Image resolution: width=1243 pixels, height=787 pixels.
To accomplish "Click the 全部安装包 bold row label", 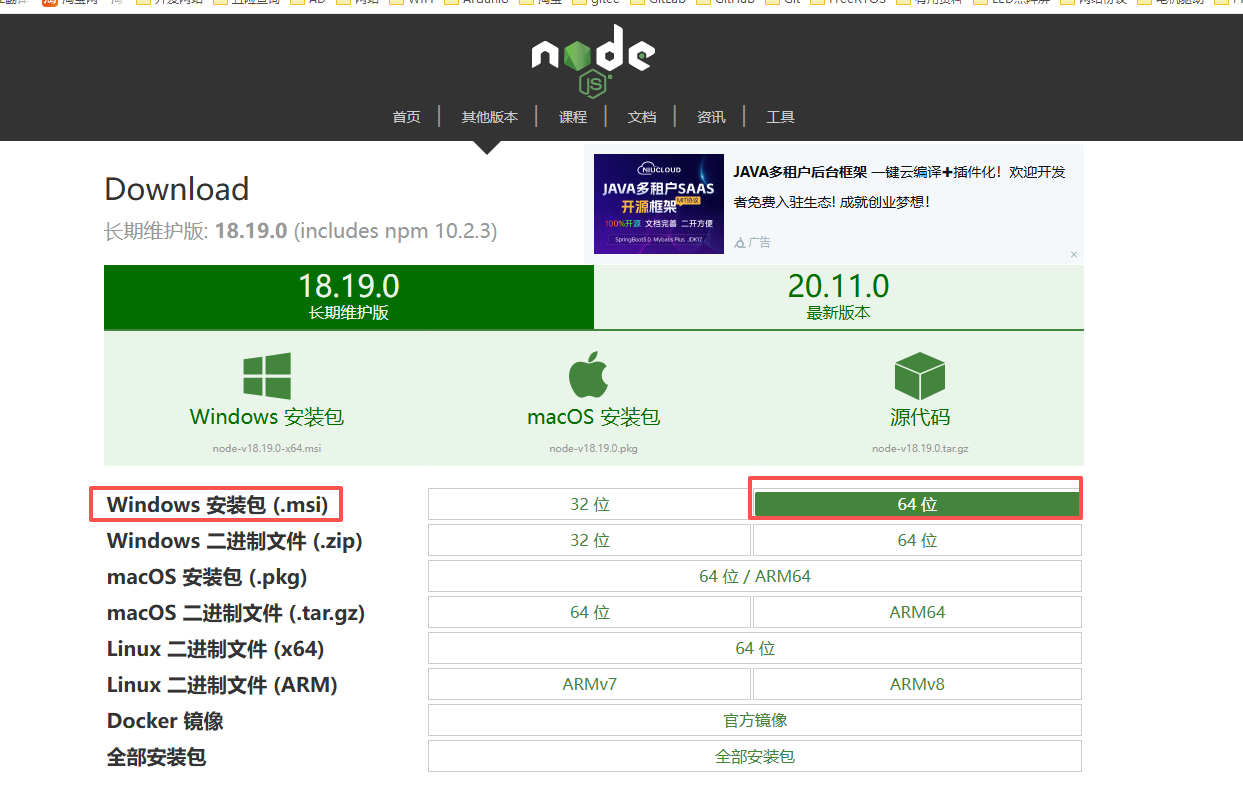I will (156, 757).
